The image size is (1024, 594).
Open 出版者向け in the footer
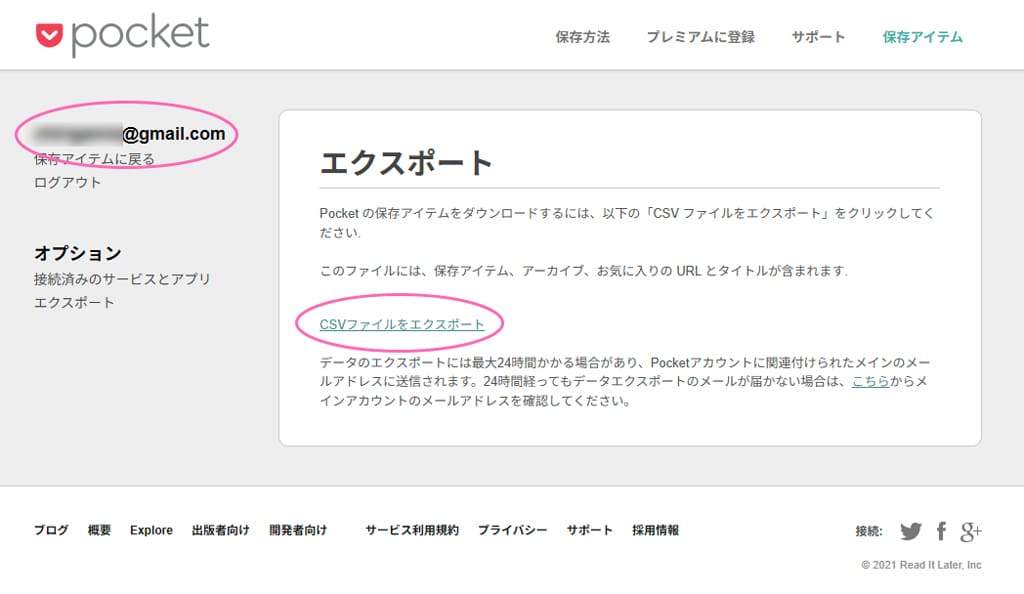(x=221, y=530)
